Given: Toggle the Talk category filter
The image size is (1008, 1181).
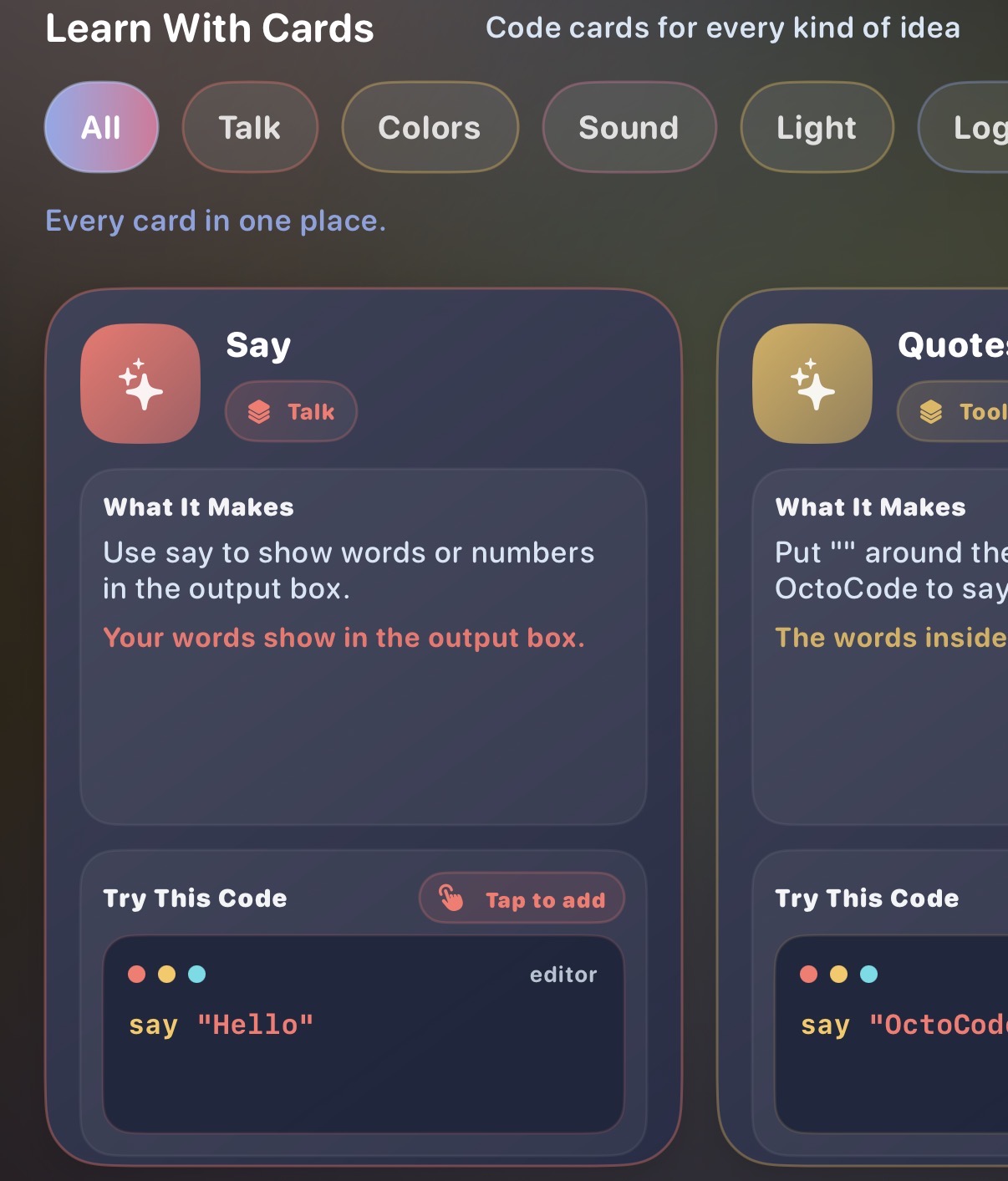Looking at the screenshot, I should (249, 128).
